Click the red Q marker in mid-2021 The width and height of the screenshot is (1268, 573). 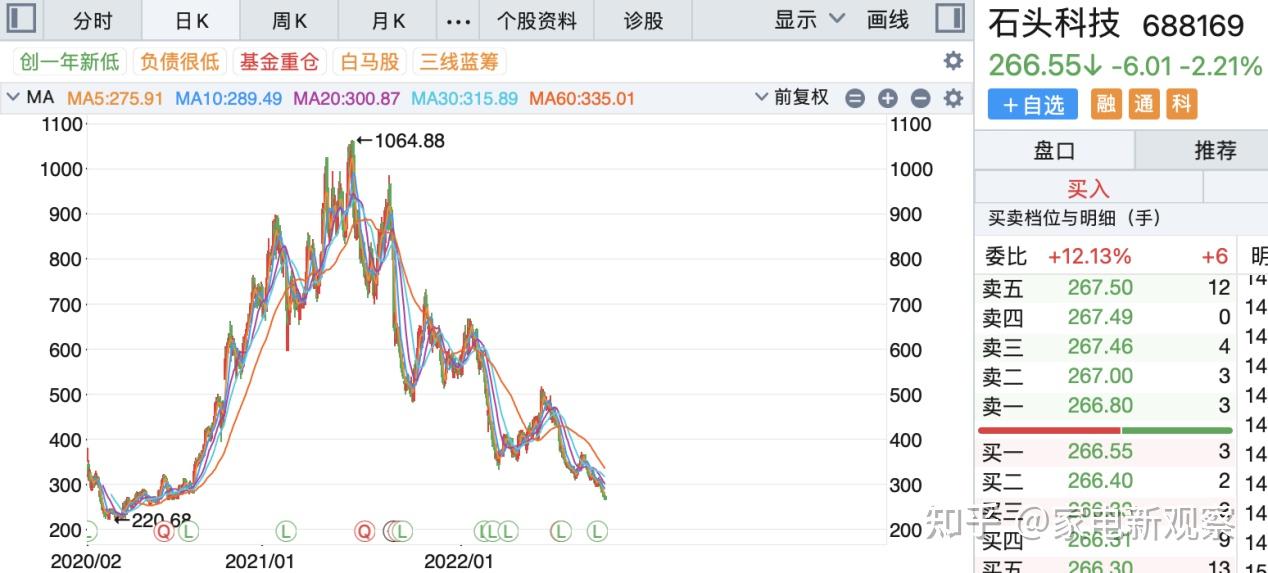pos(365,531)
